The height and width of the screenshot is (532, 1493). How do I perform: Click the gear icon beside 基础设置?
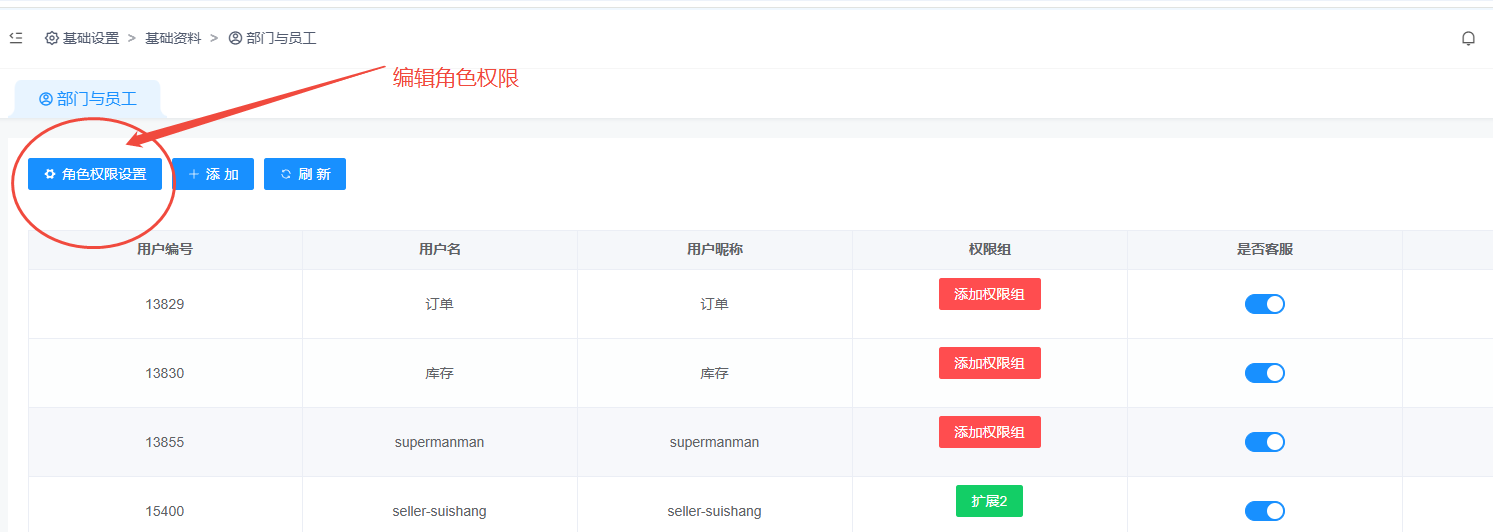tap(52, 38)
